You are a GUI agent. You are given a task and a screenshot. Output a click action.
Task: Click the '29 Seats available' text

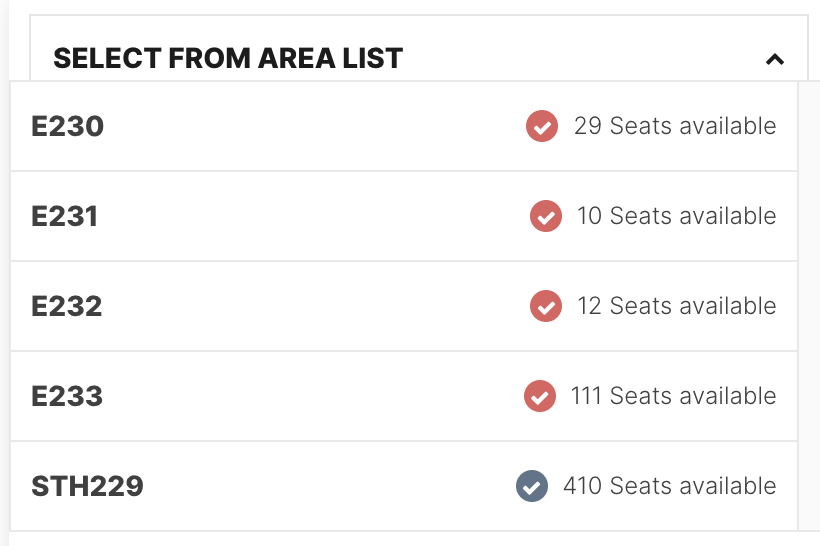pos(675,126)
